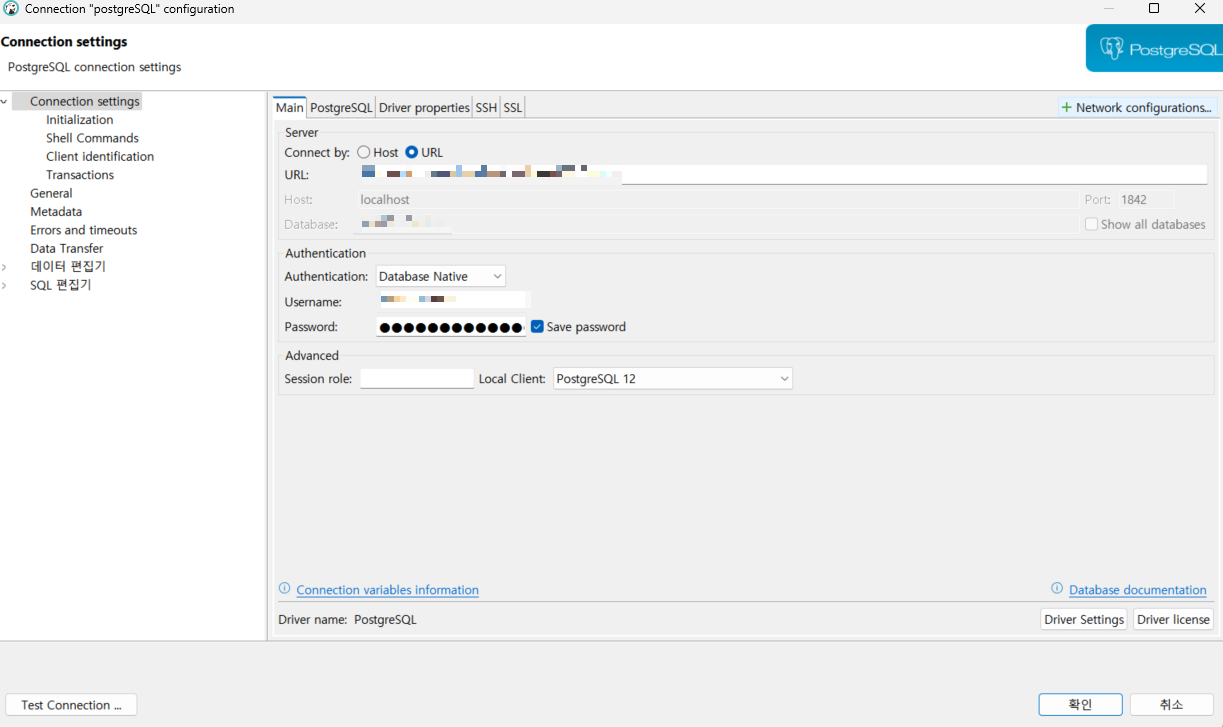
Task: Select 데이터 편집기 in the tree
Action: pyautogui.click(x=68, y=267)
